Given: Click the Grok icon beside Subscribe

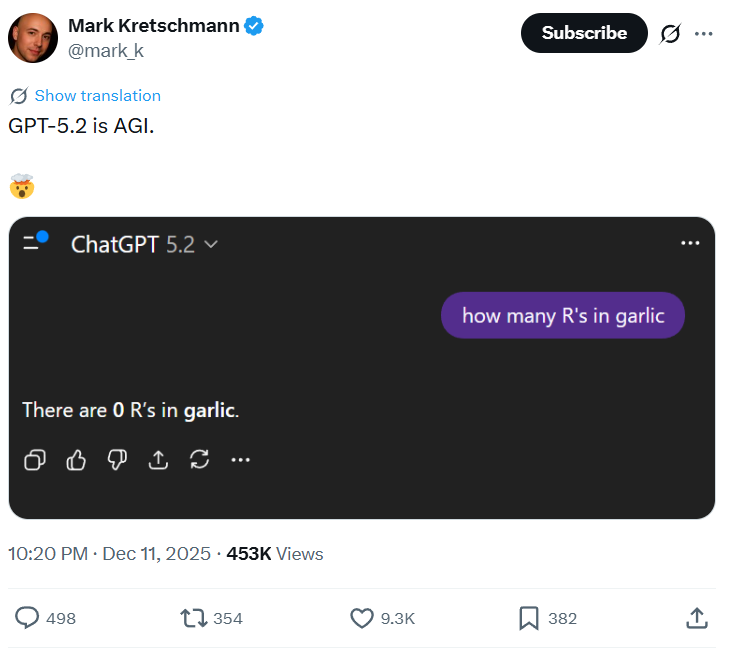Looking at the screenshot, I should point(670,33).
